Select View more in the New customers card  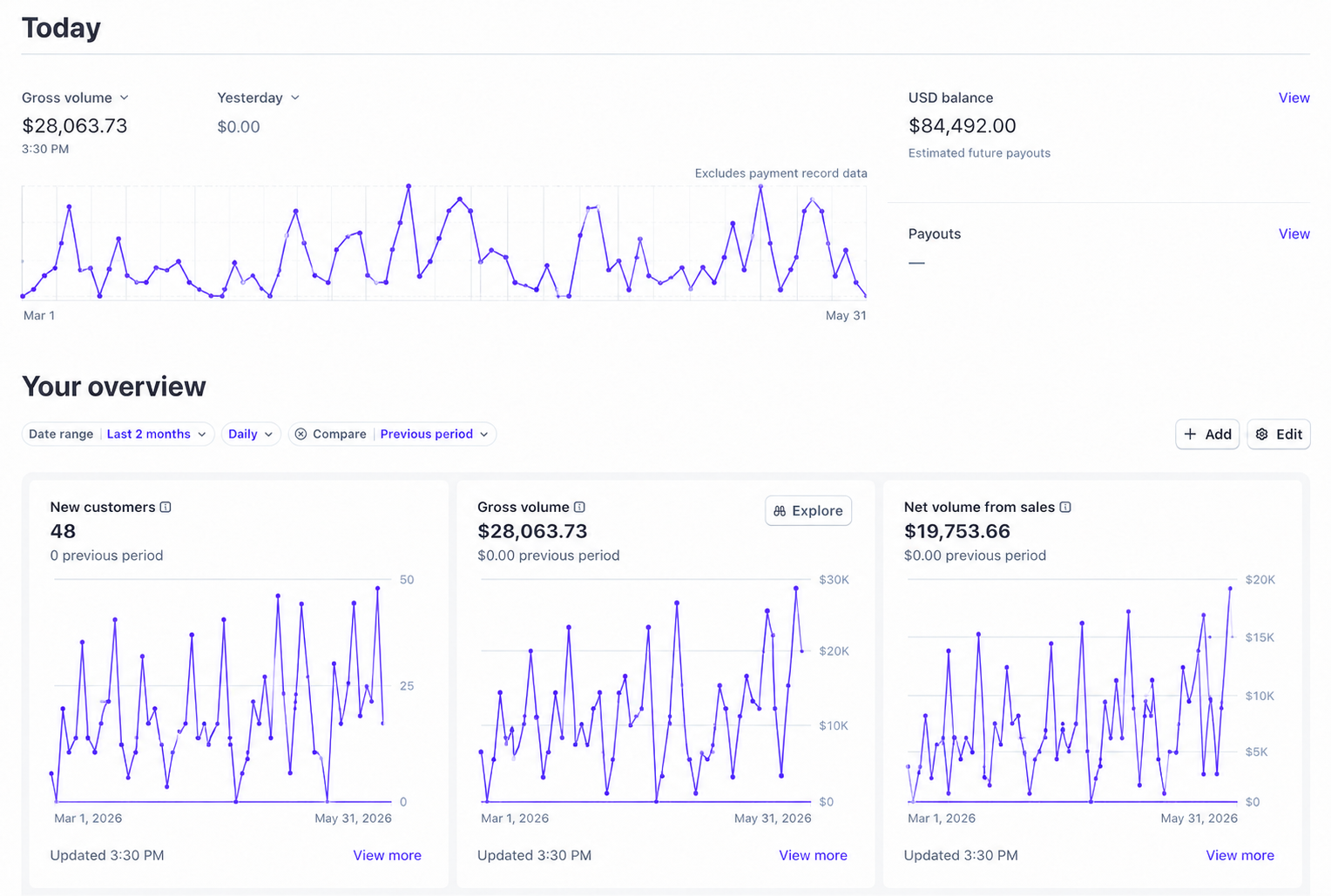[387, 855]
